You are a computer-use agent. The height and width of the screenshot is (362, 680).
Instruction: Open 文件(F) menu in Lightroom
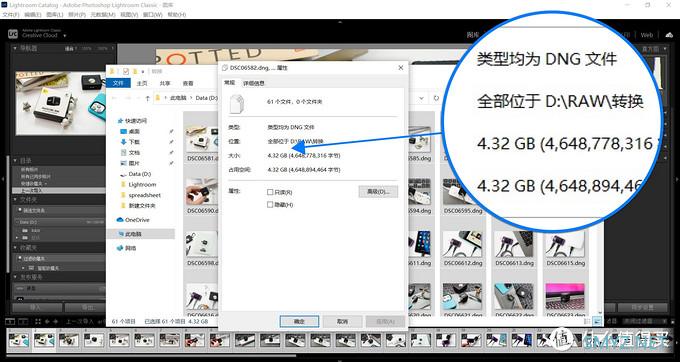pos(10,15)
